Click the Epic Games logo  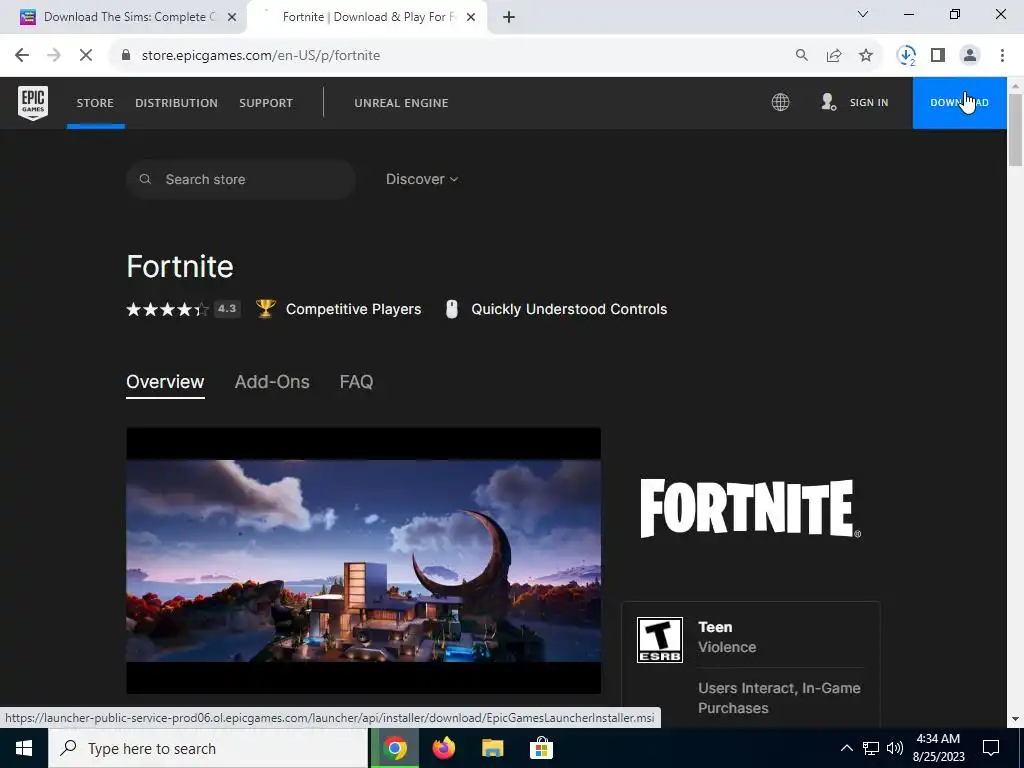point(33,103)
